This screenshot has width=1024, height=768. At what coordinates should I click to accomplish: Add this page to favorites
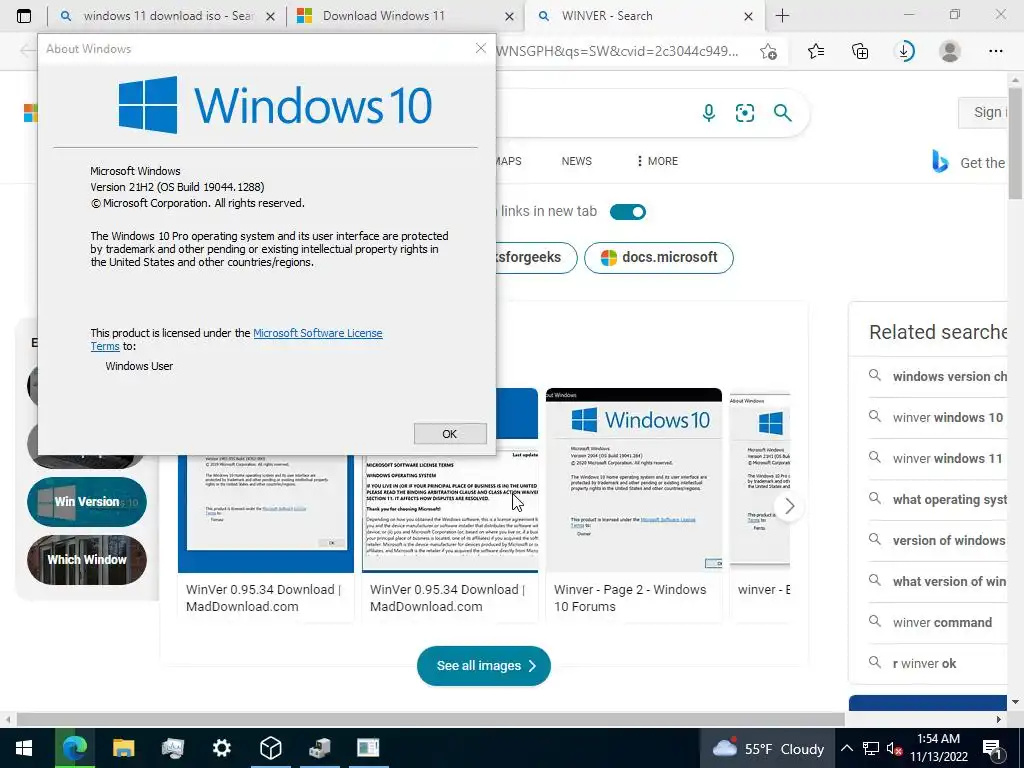tap(769, 52)
